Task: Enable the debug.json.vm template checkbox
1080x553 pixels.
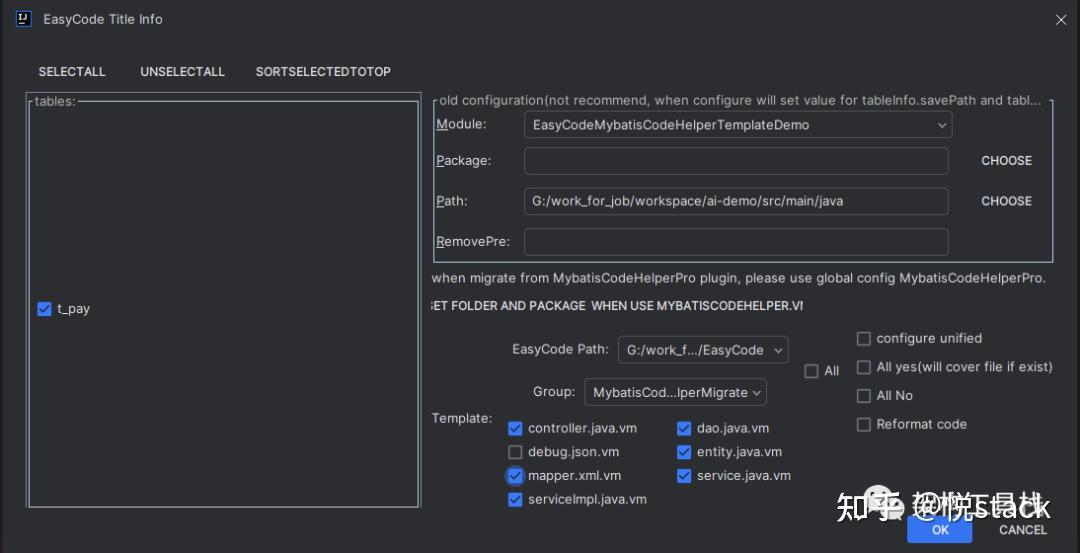Action: (x=516, y=452)
